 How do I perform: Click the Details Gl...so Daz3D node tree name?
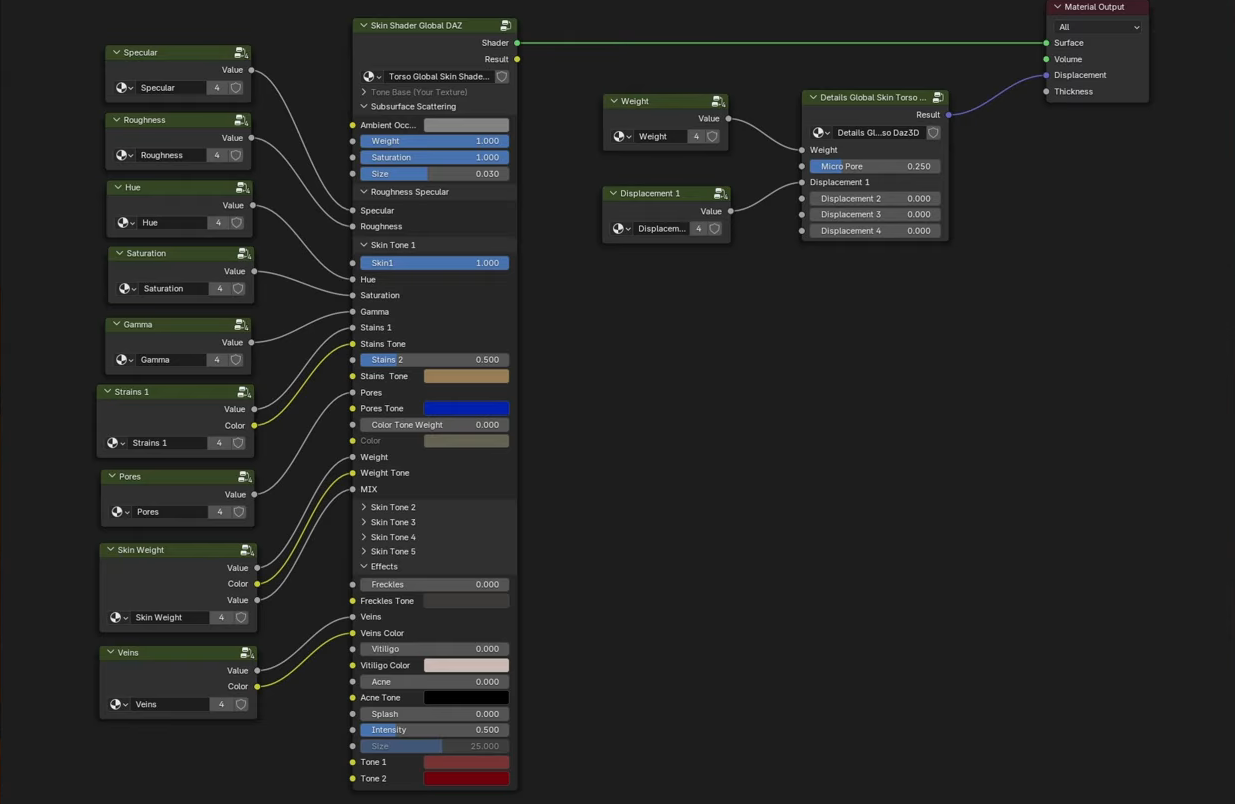tap(878, 133)
